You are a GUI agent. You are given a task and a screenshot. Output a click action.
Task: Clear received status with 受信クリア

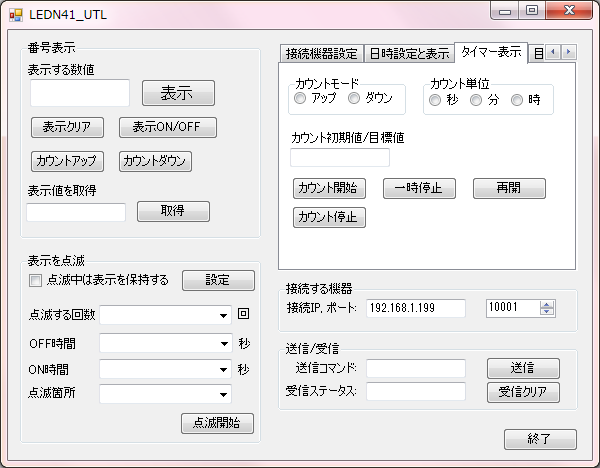point(523,392)
